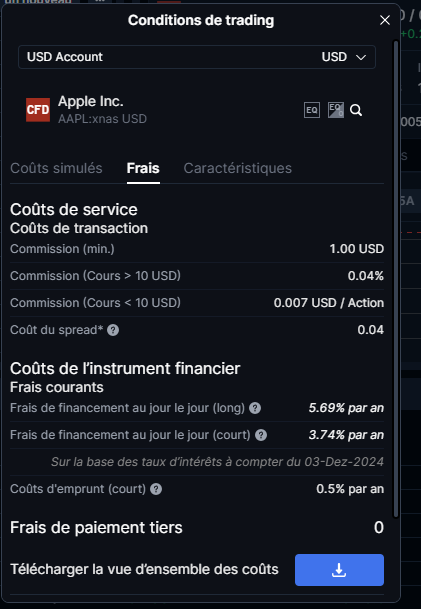Show help for Coût du spread
Viewport: 421px width, 609px height.
tap(113, 330)
